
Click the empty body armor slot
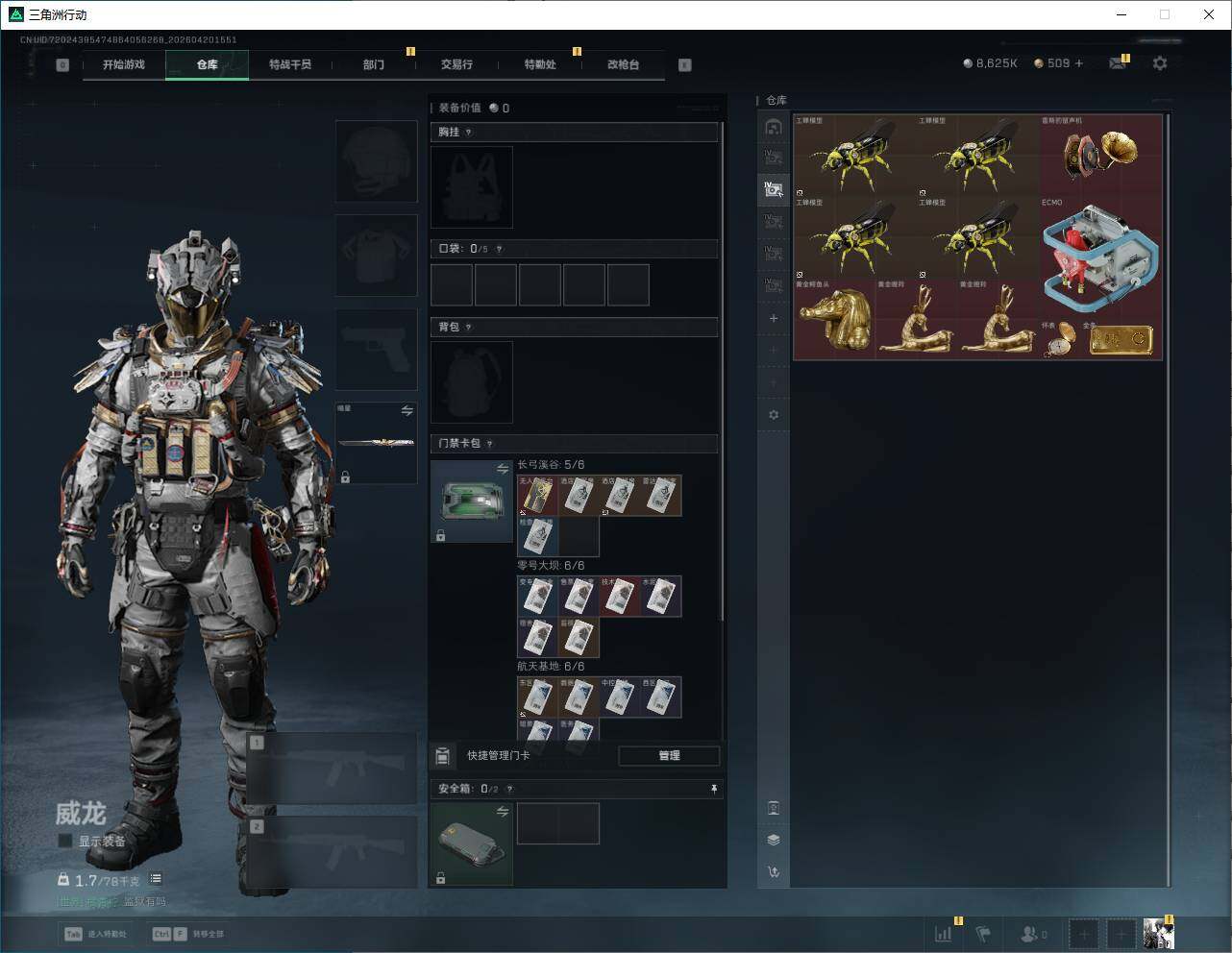point(376,256)
